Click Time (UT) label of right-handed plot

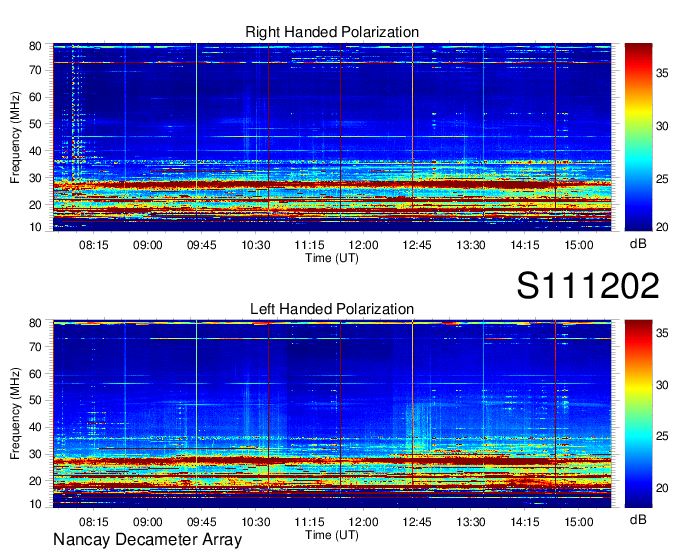tap(332, 258)
